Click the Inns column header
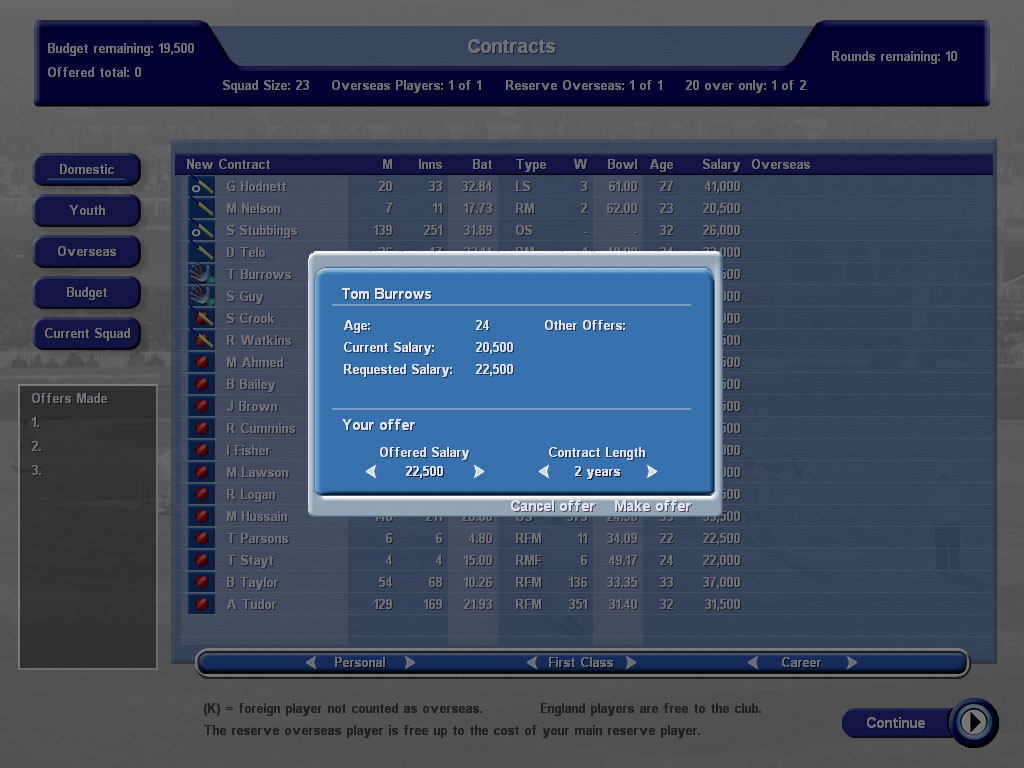1024x768 pixels. 430,165
